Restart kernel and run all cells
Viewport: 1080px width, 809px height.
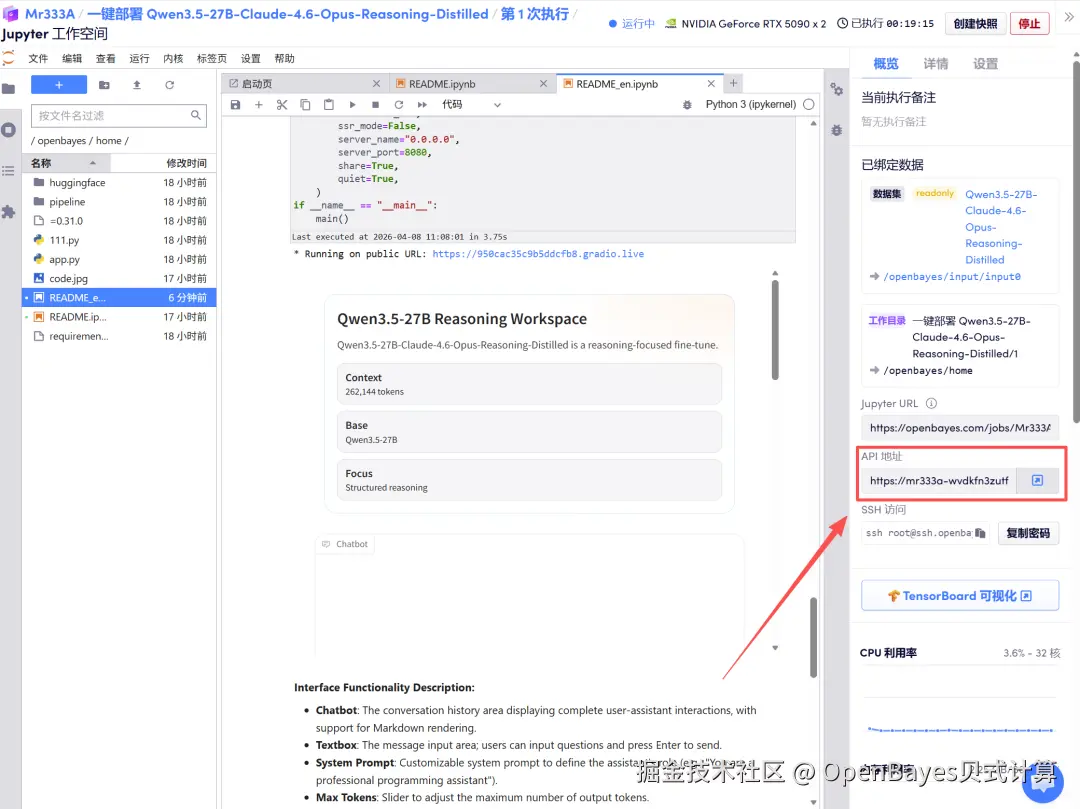coord(422,105)
